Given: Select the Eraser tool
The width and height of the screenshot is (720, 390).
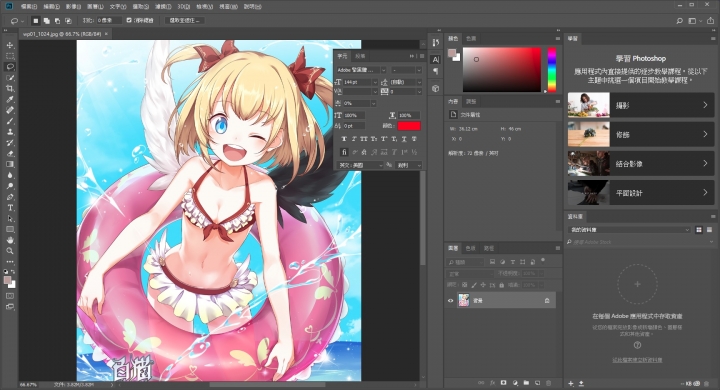Looking at the screenshot, I should point(10,154).
